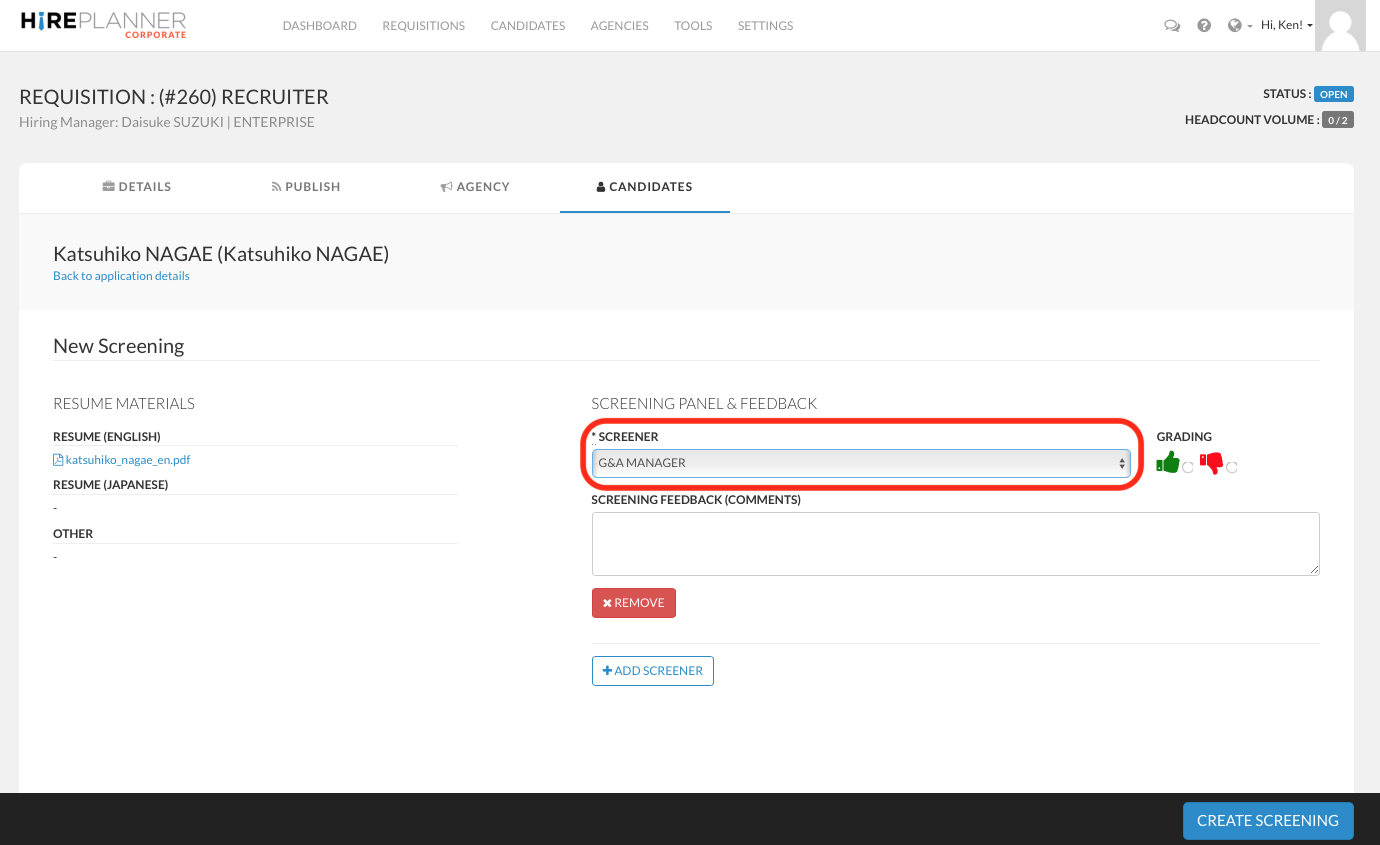Open the Screener dropdown showing G&A Manager
The width and height of the screenshot is (1380, 845).
(x=860, y=463)
